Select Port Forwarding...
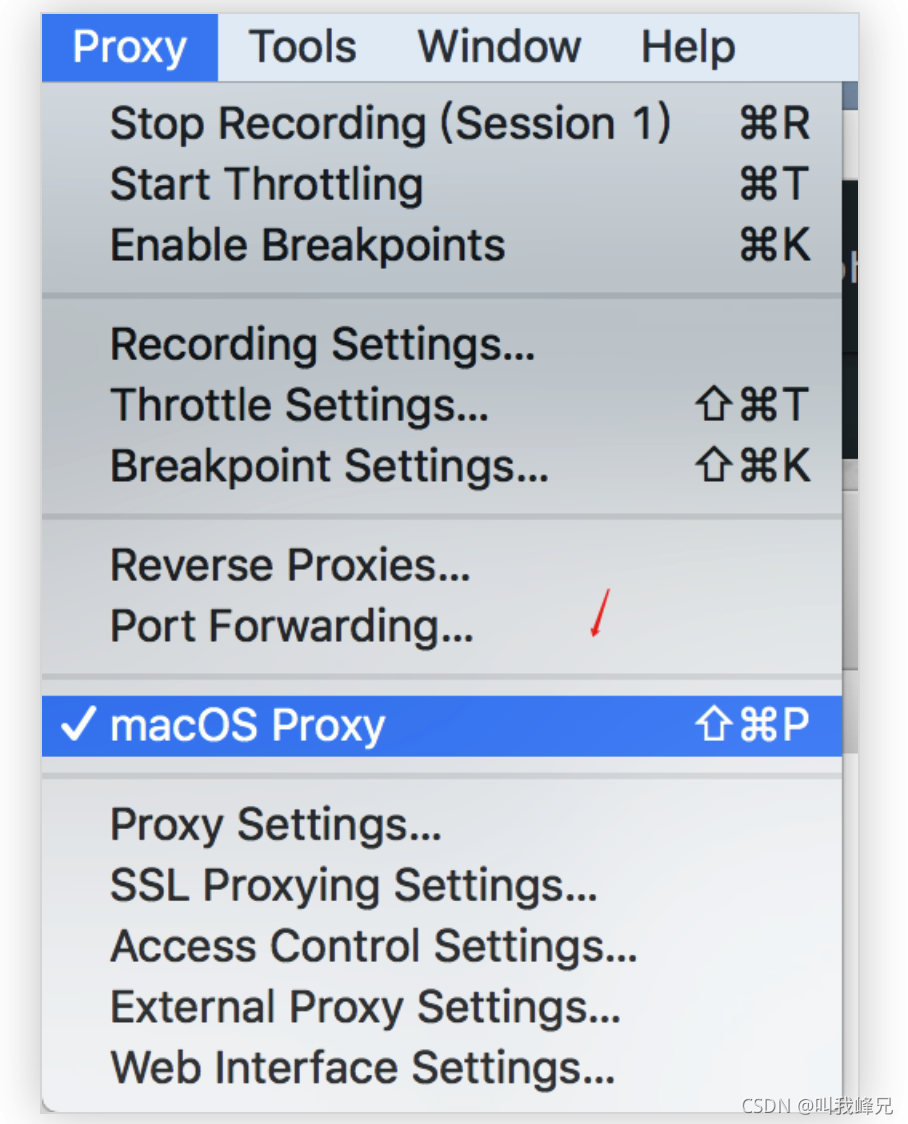 [292, 627]
